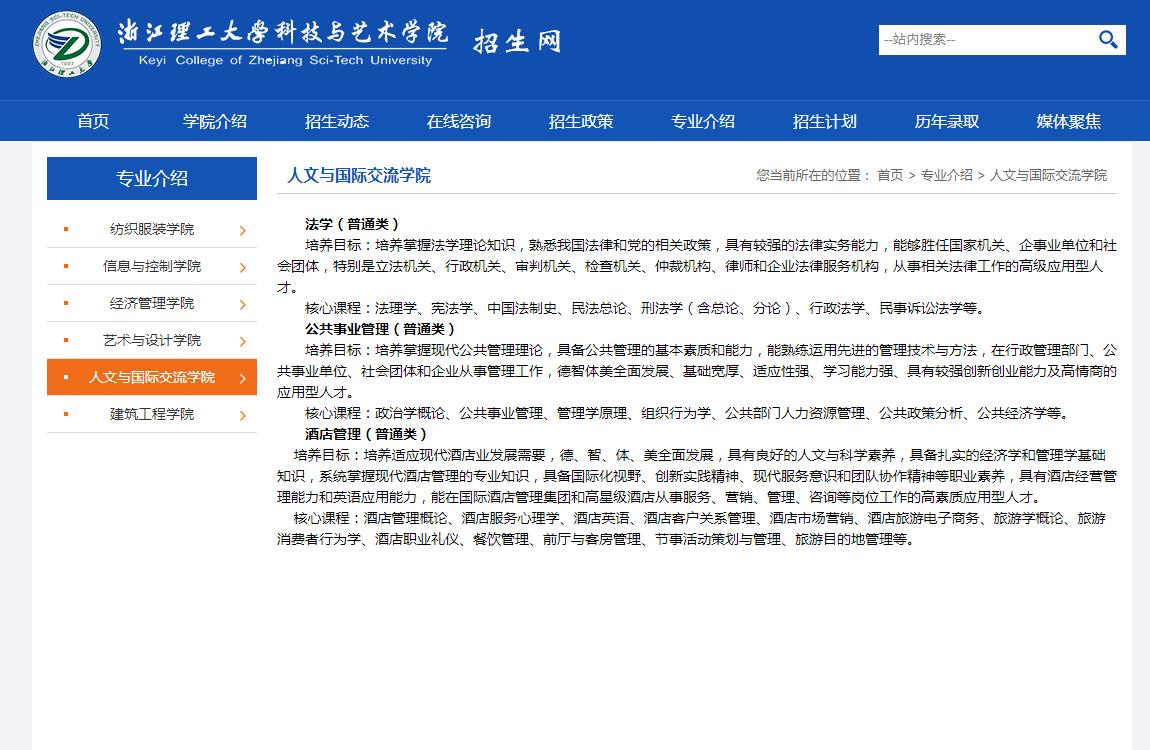The image size is (1150, 750).
Task: Click the university logo emblem
Action: pos(67,43)
